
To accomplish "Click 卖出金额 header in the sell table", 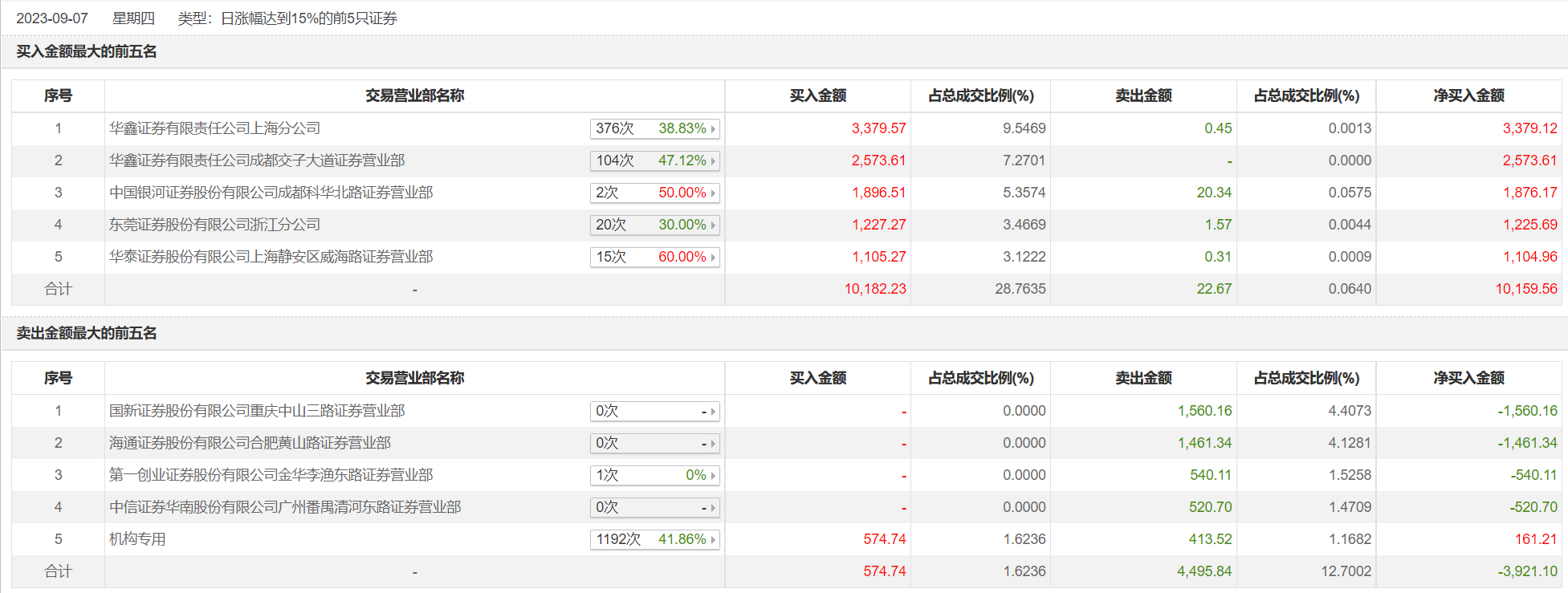I will point(1143,378).
